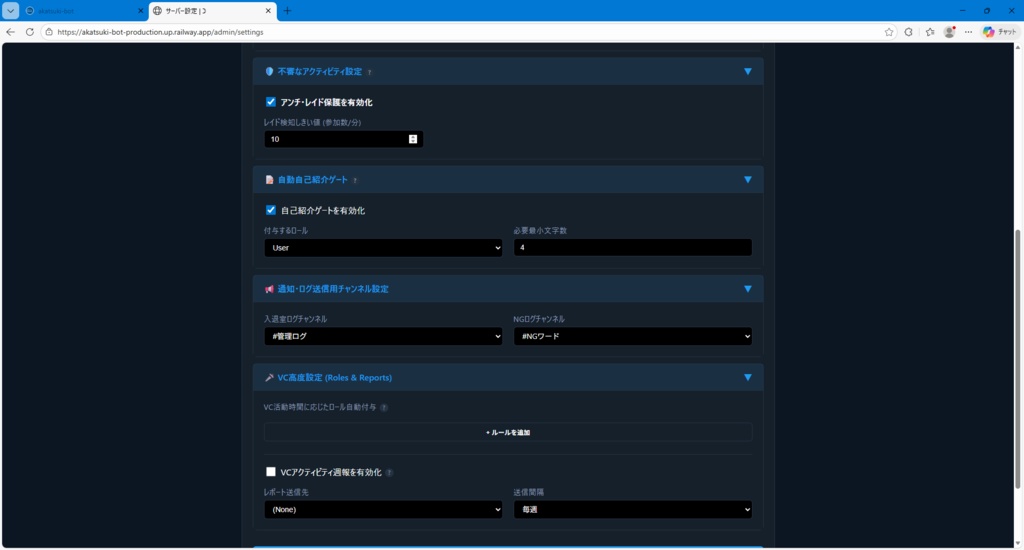Toggle アンチ・レイド保護を有効化 checkbox

click(270, 102)
